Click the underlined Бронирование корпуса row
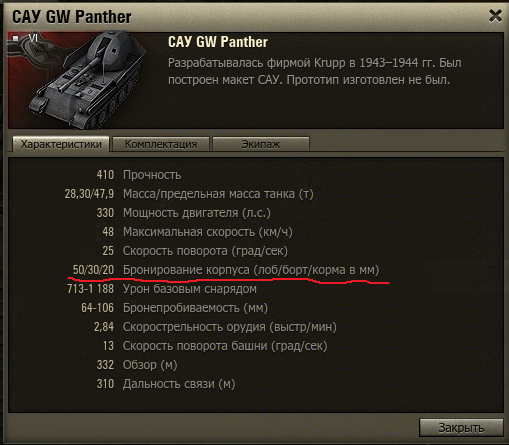 click(226, 270)
